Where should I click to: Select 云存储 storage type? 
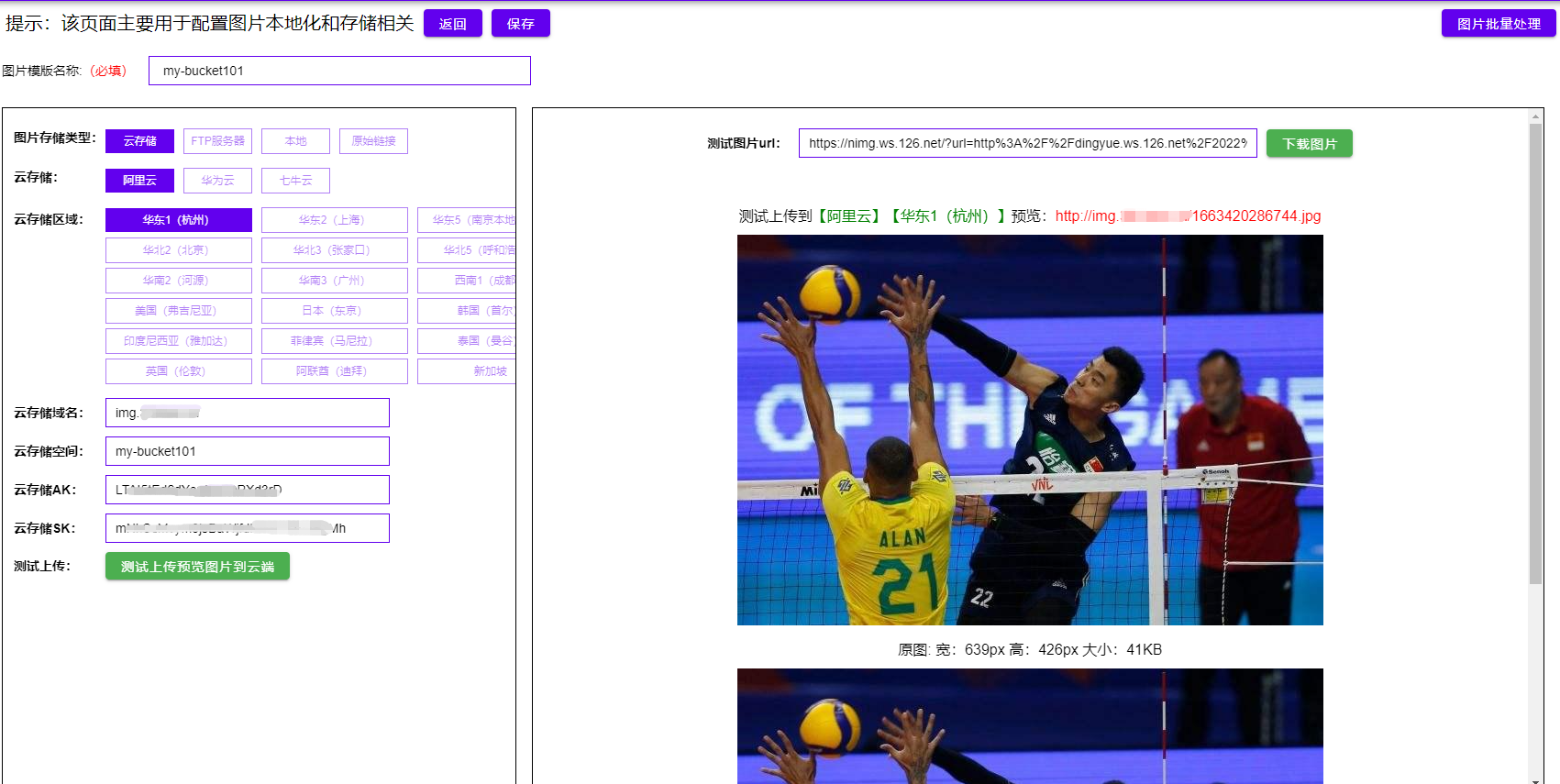click(139, 141)
